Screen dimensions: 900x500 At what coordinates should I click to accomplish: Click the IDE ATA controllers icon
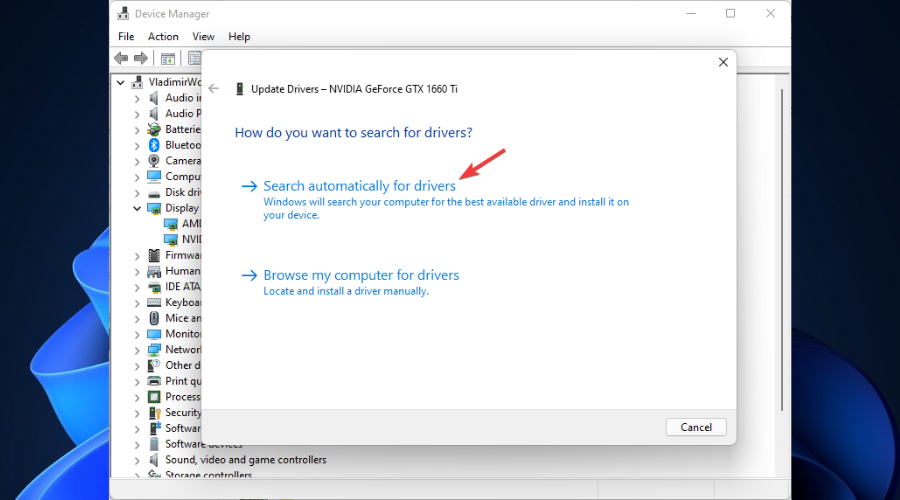click(154, 287)
